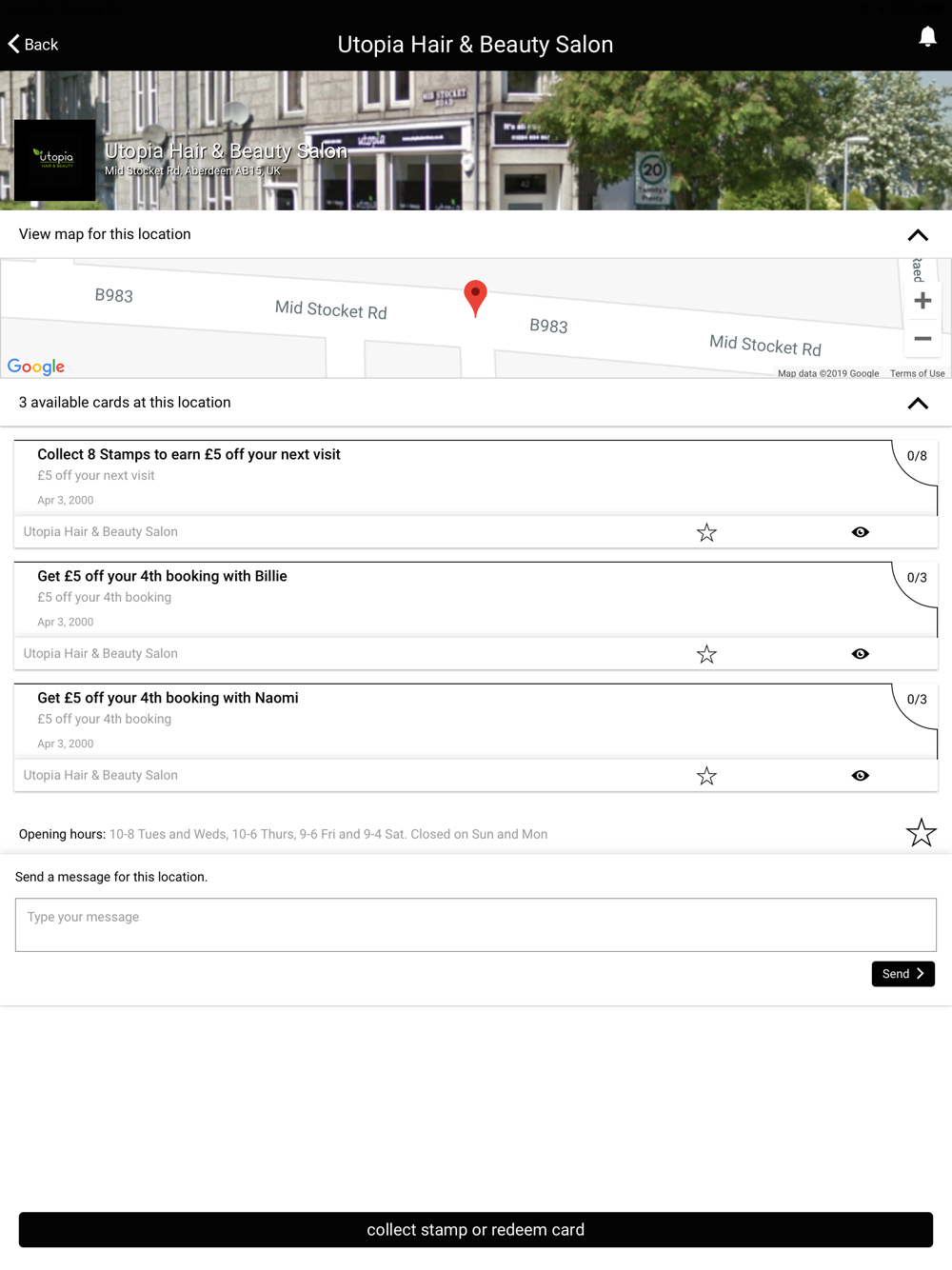Favorite the Collect 8 Stamps card
The width and height of the screenshot is (952, 1270).
tap(706, 532)
